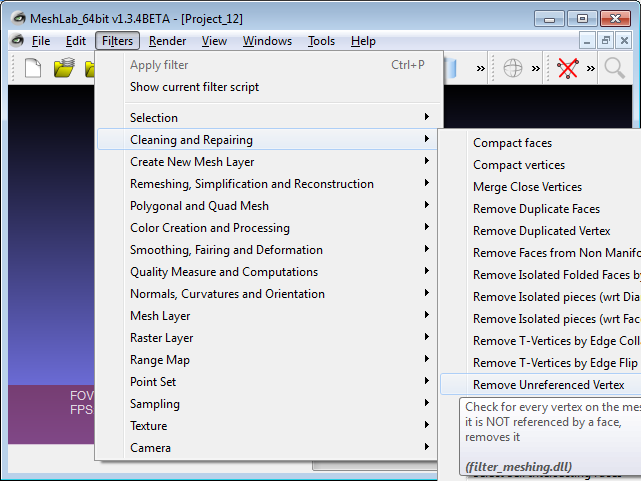The image size is (641, 481).
Task: Expand the Sampling submenu
Action: coord(267,404)
